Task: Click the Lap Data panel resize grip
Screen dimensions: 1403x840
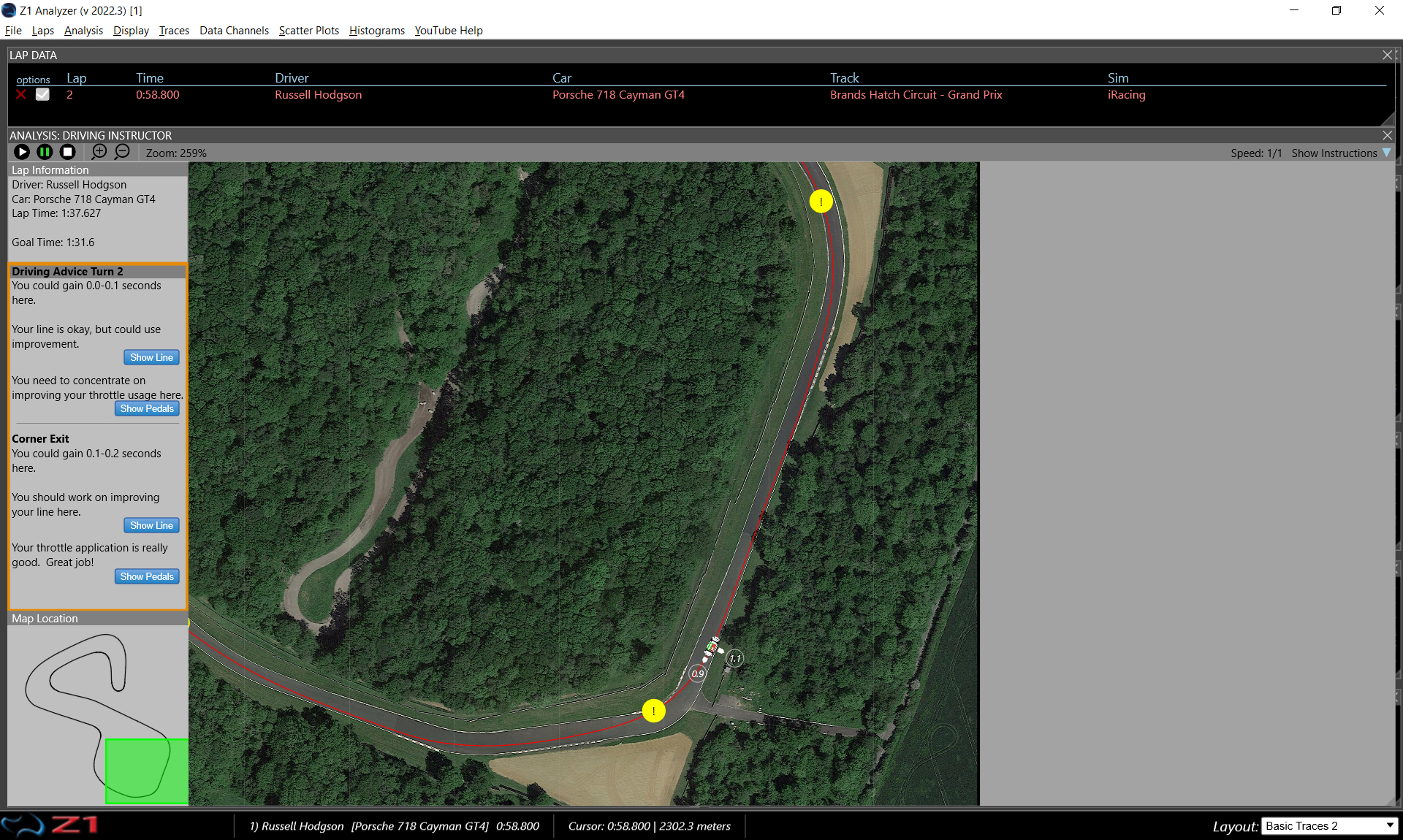Action: [1388, 119]
